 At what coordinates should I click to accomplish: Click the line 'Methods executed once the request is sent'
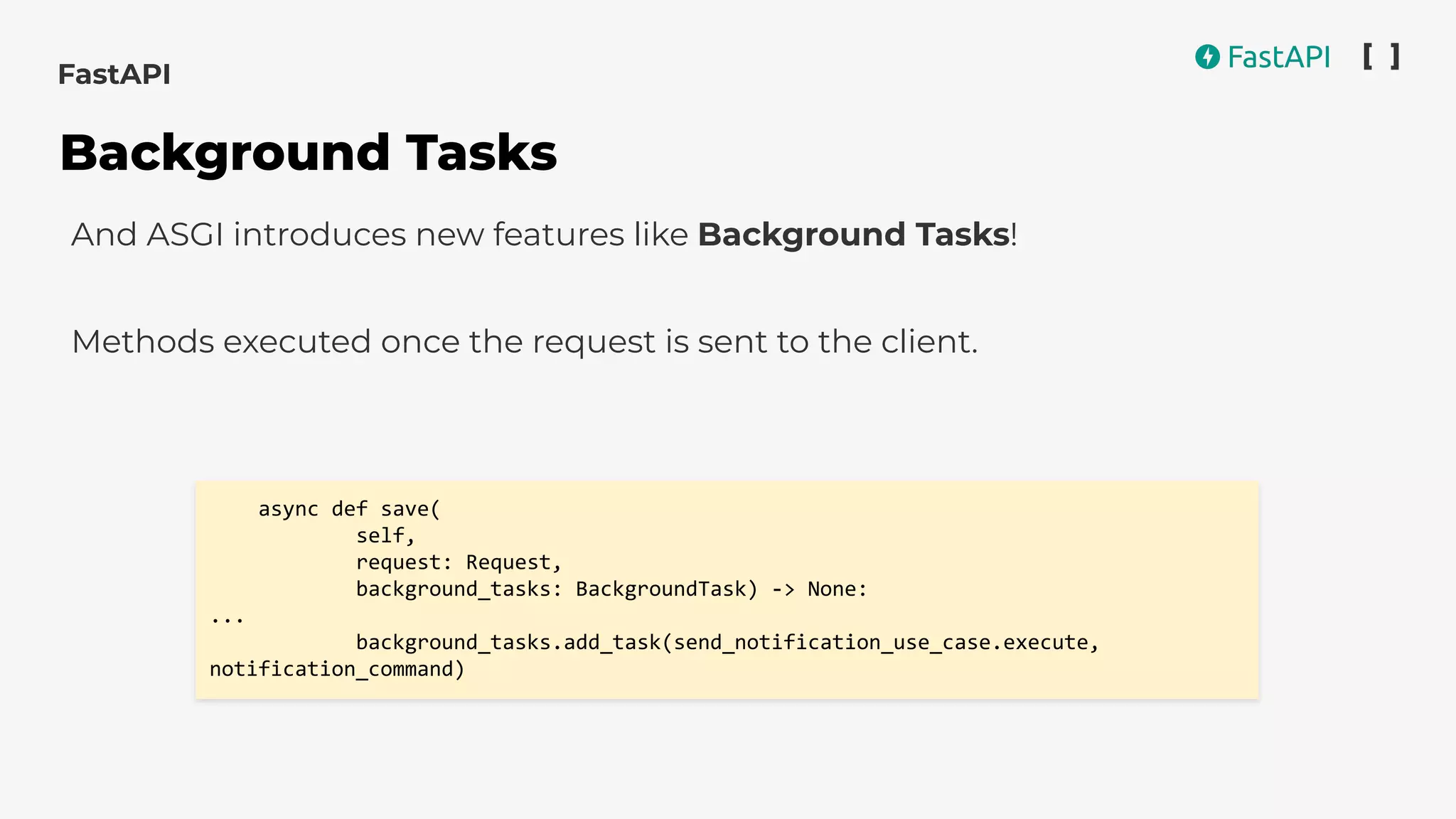pyautogui.click(x=525, y=342)
